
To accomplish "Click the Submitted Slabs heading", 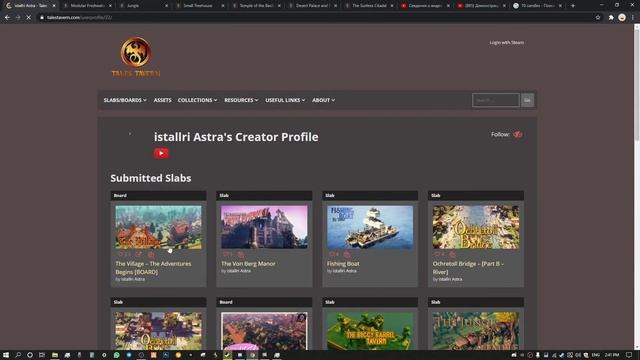I will pos(151,178).
